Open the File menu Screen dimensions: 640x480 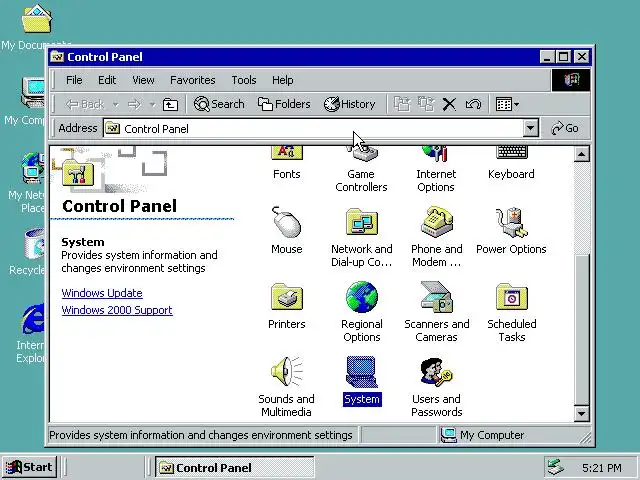74,80
